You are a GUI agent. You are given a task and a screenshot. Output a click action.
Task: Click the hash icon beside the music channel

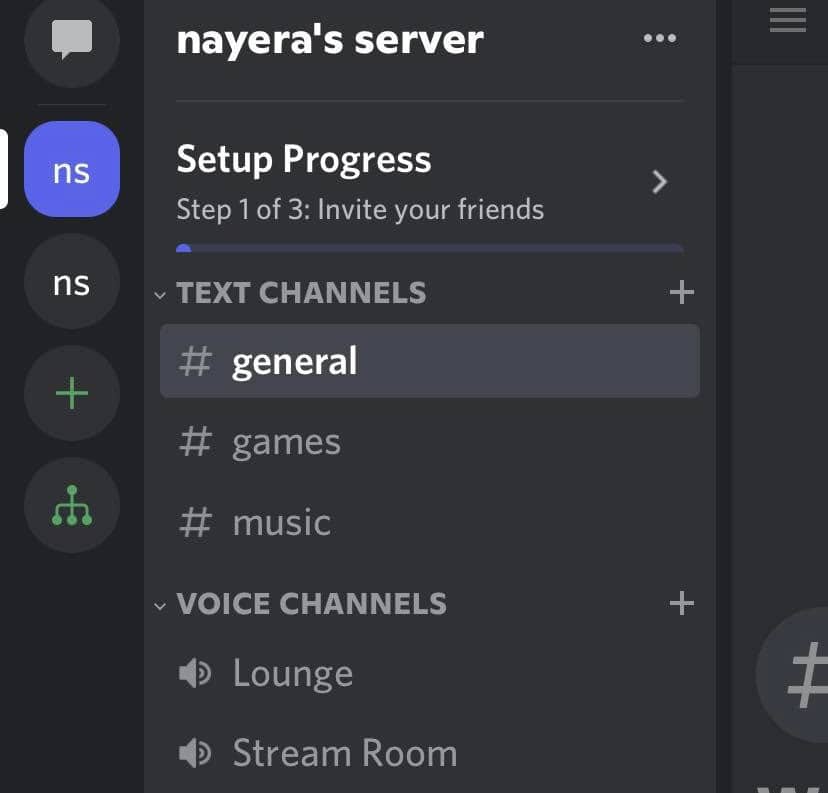coord(195,522)
